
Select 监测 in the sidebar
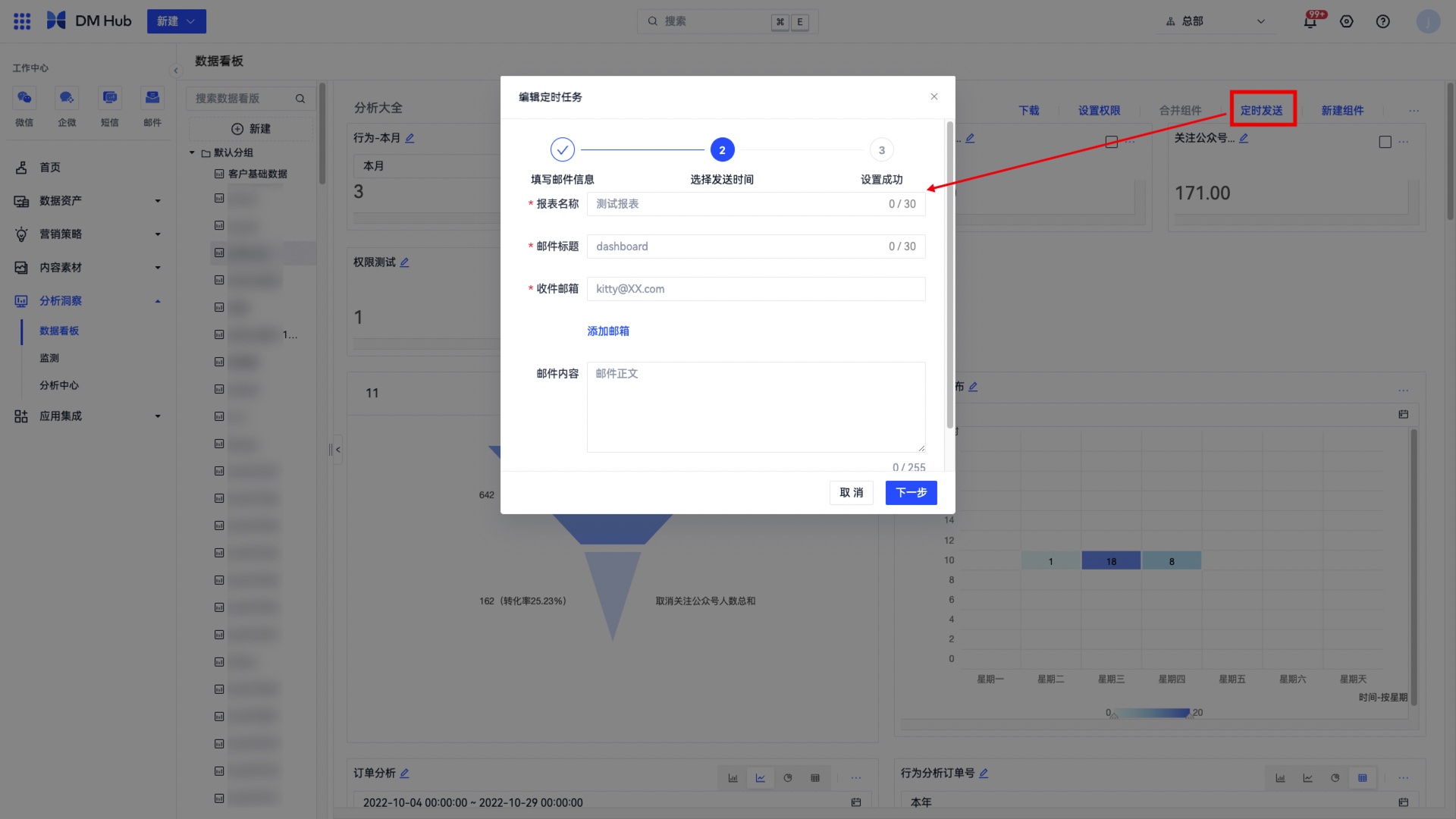coord(49,359)
